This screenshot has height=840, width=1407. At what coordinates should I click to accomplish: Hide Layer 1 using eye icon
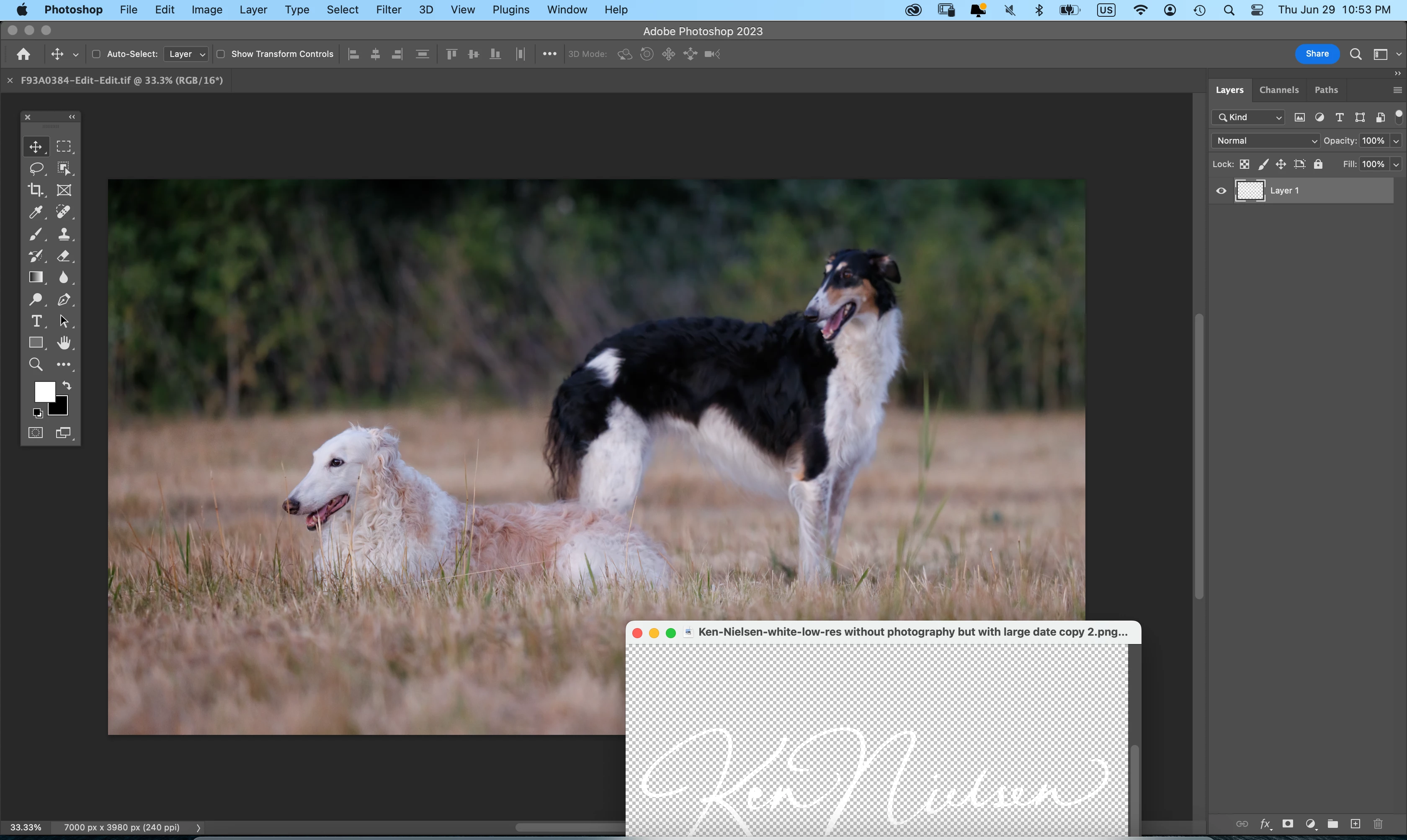[x=1221, y=191]
